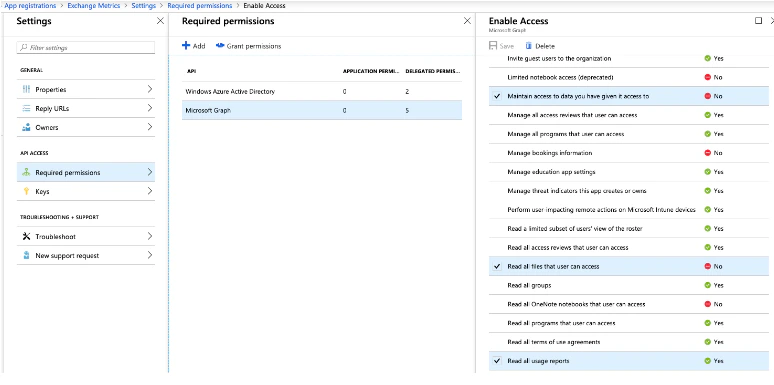Screen dimensions: 774x385
Task: Click the search magnifier in Filter settings
Action: pyautogui.click(x=24, y=48)
